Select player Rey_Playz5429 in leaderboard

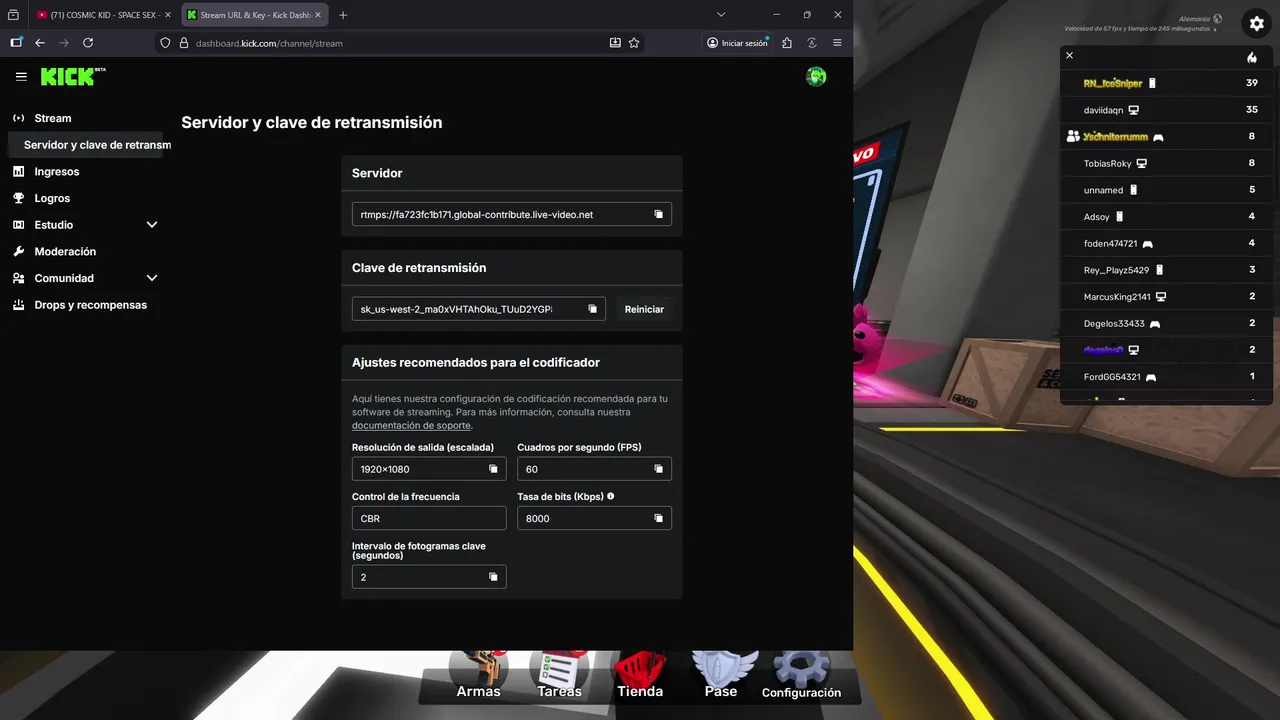[x=1165, y=270]
